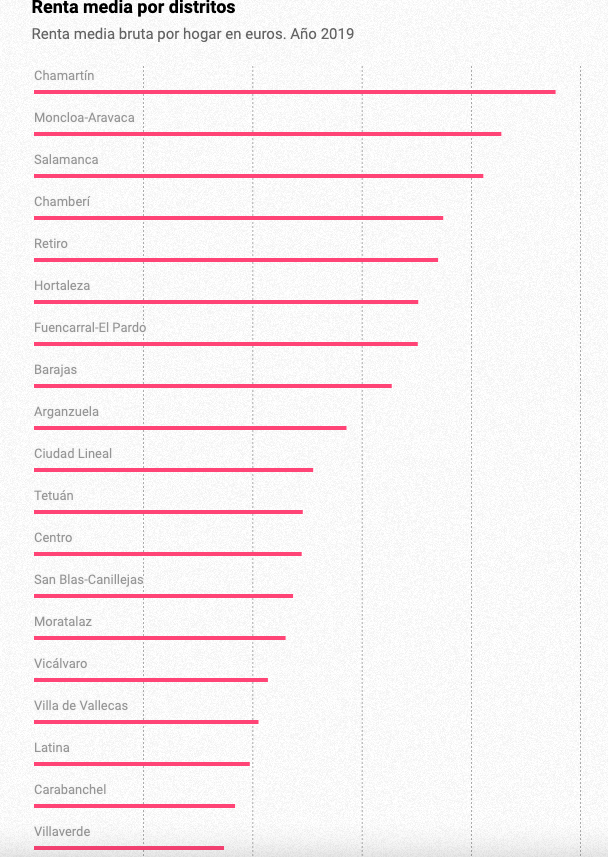Click the Centro district label
Image resolution: width=608 pixels, height=857 pixels.
pyautogui.click(x=53, y=538)
